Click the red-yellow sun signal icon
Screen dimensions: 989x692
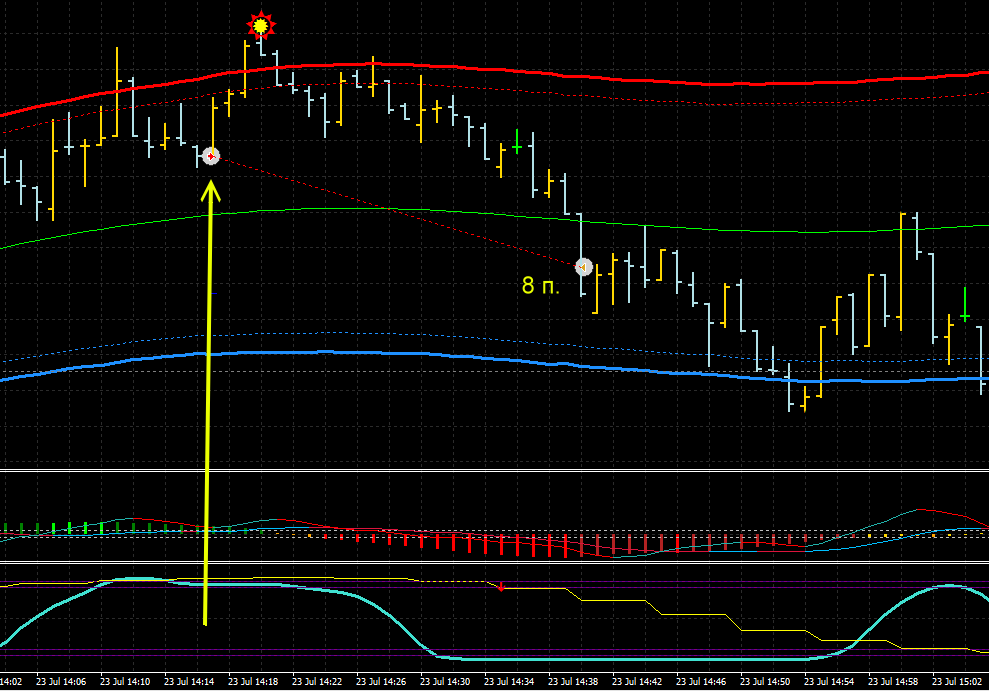point(260,25)
